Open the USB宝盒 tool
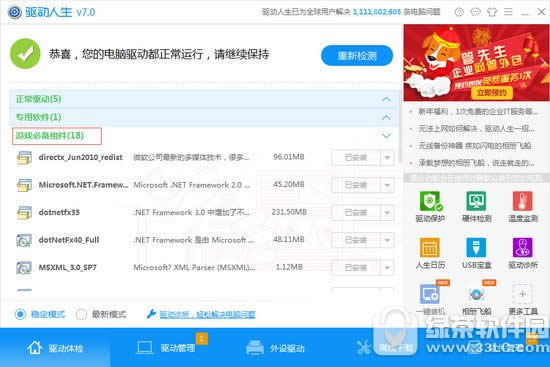Viewport: 550px width, 367px height. point(476,253)
